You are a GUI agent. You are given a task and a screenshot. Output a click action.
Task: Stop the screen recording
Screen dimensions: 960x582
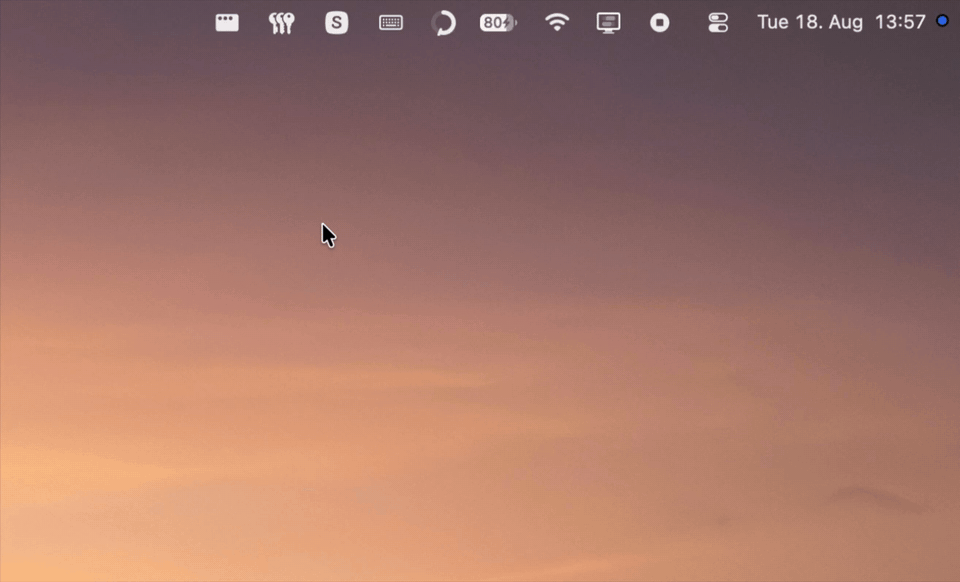pyautogui.click(x=659, y=23)
